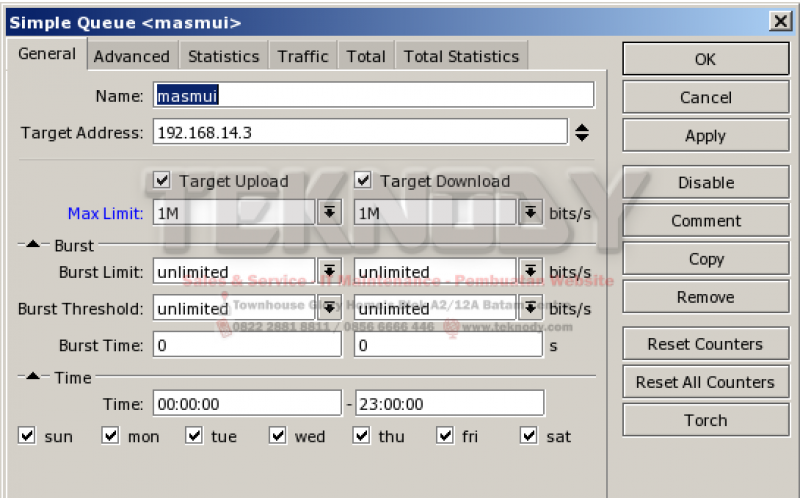The width and height of the screenshot is (800, 500).
Task: Uncheck the wed day checkbox
Action: point(278,436)
